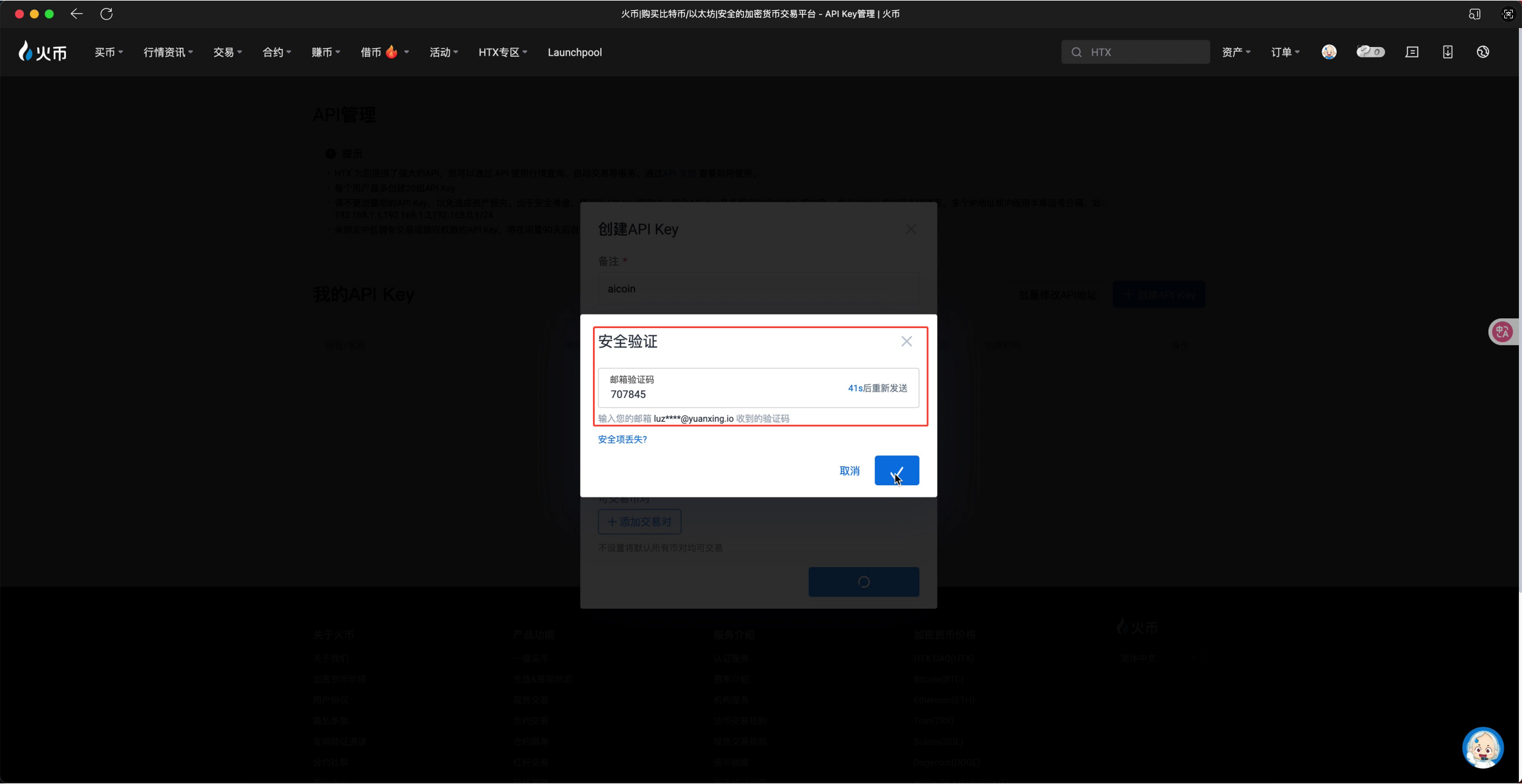
Task: Expand the 买币 menu
Action: (x=109, y=53)
